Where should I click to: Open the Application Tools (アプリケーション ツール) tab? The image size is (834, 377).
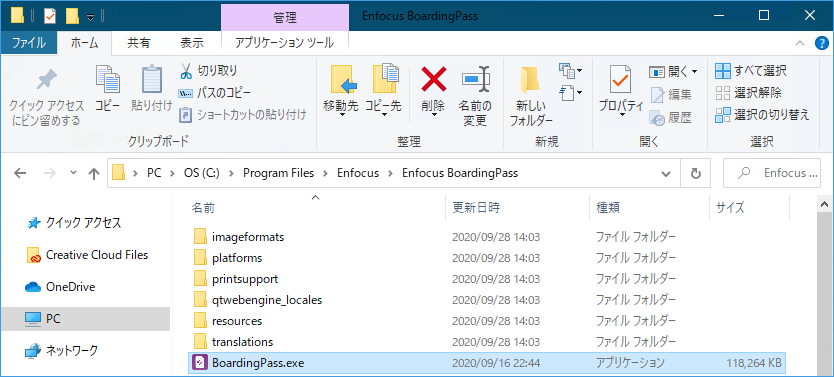[285, 43]
